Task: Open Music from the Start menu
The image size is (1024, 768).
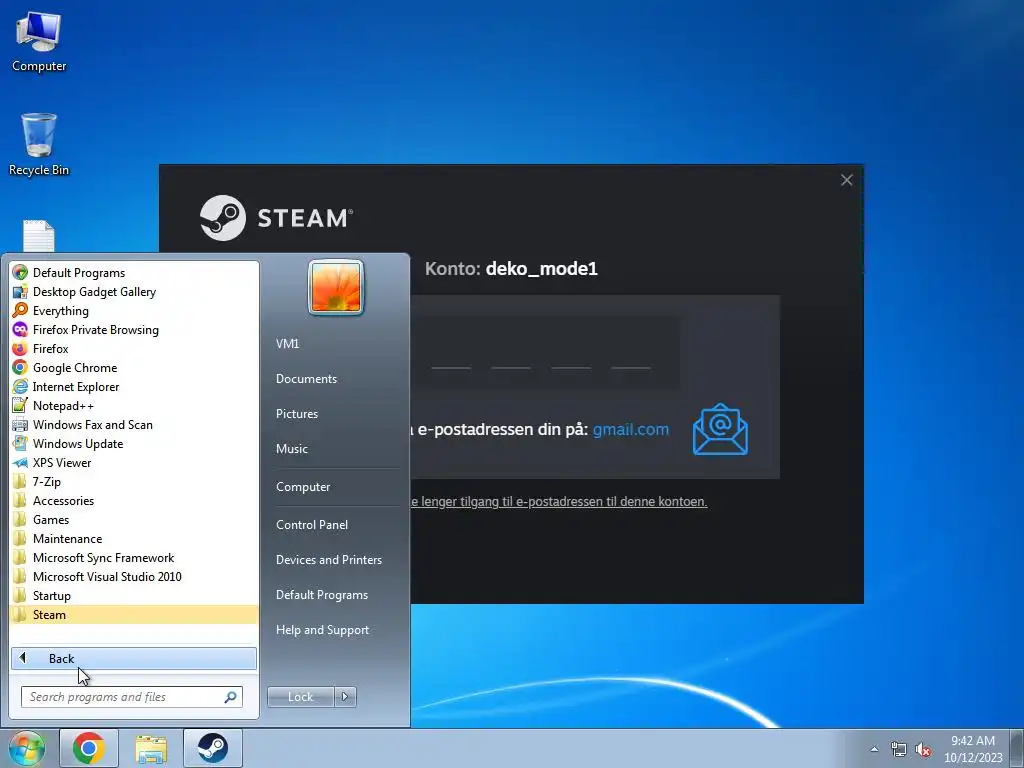Action: point(291,449)
